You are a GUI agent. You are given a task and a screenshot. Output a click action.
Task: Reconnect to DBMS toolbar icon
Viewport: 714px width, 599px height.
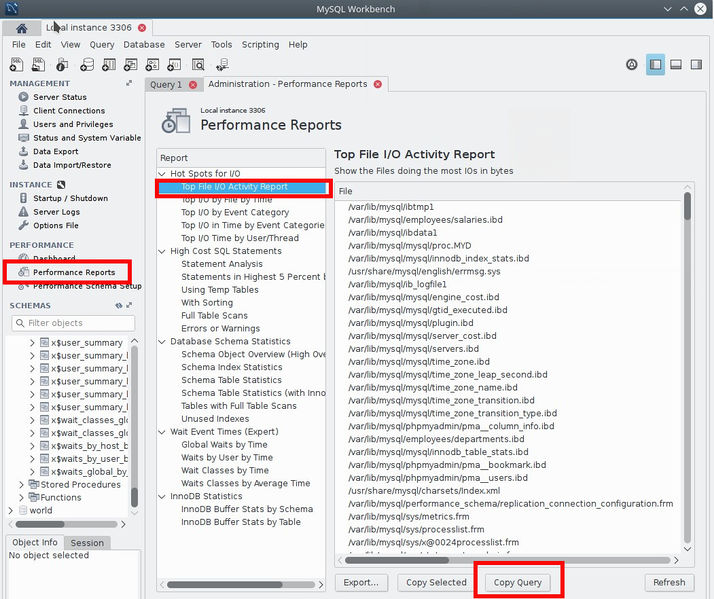[222, 65]
